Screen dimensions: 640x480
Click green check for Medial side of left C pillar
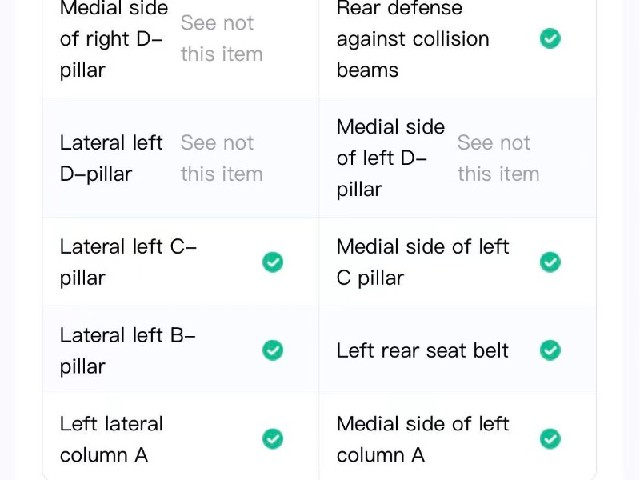click(550, 262)
